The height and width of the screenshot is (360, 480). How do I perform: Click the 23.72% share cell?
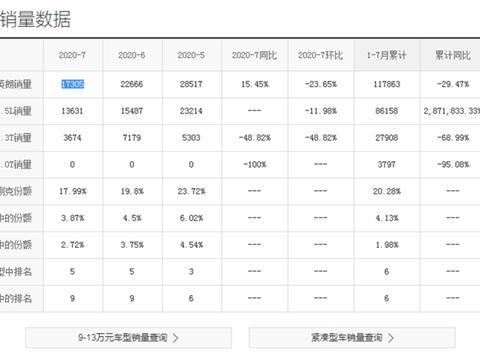tap(191, 191)
